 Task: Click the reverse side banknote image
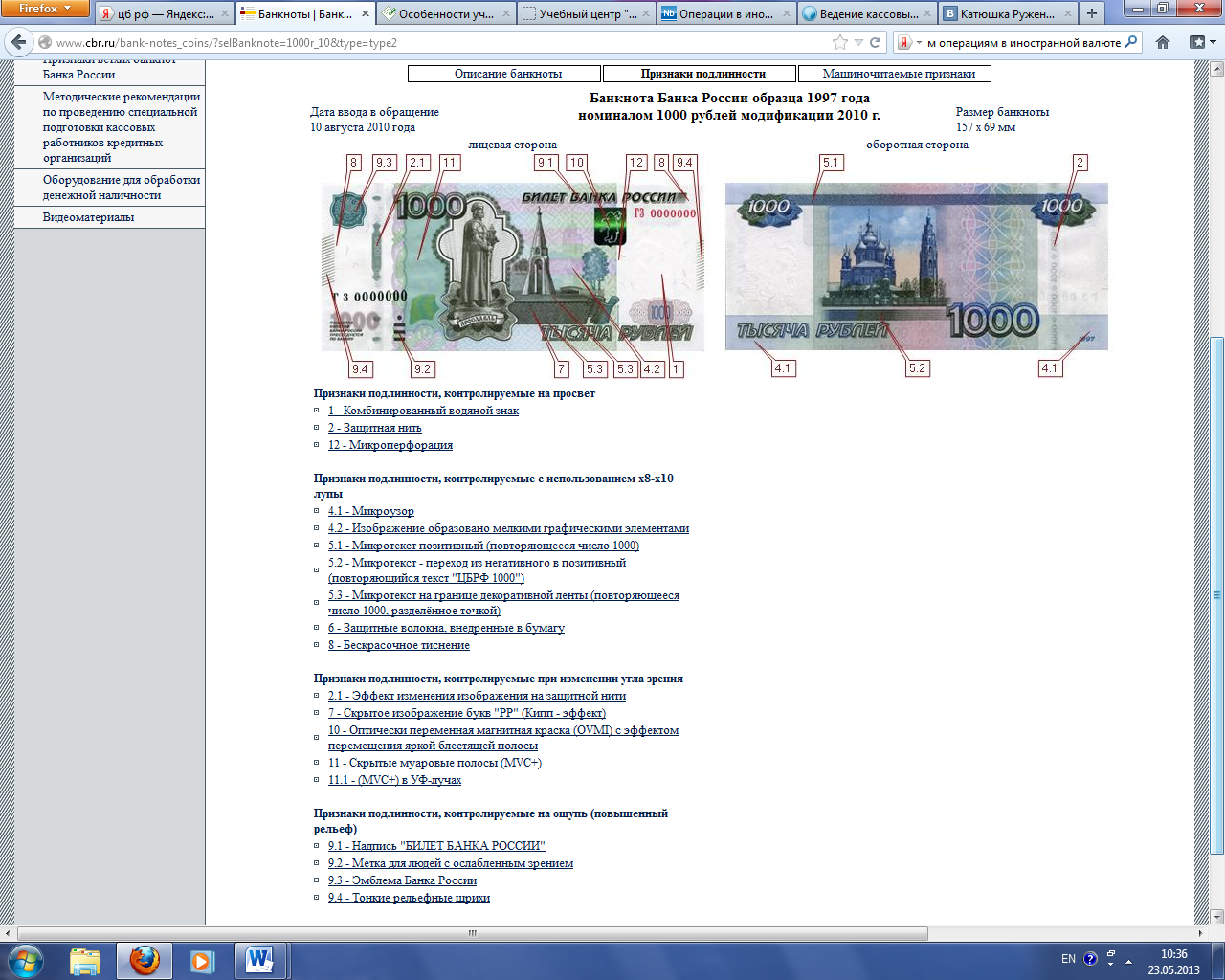pyautogui.click(x=917, y=266)
